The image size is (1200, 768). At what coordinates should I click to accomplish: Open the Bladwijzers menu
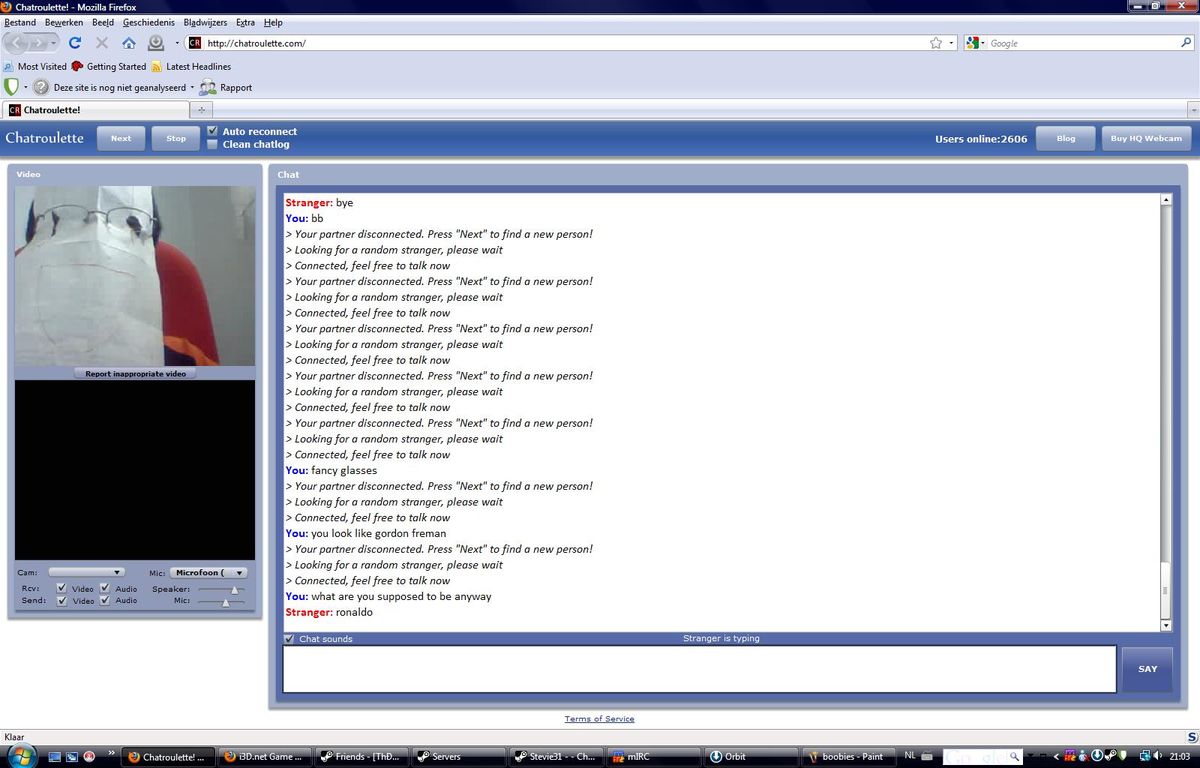pyautogui.click(x=205, y=22)
